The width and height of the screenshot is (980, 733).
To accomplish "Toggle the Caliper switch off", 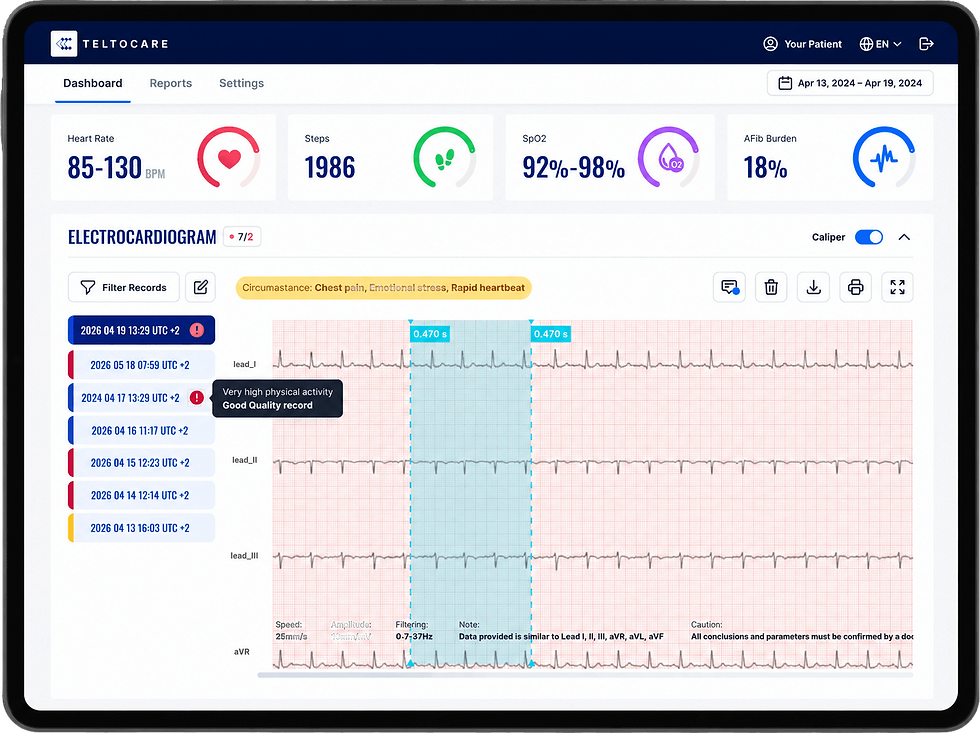I will point(869,237).
